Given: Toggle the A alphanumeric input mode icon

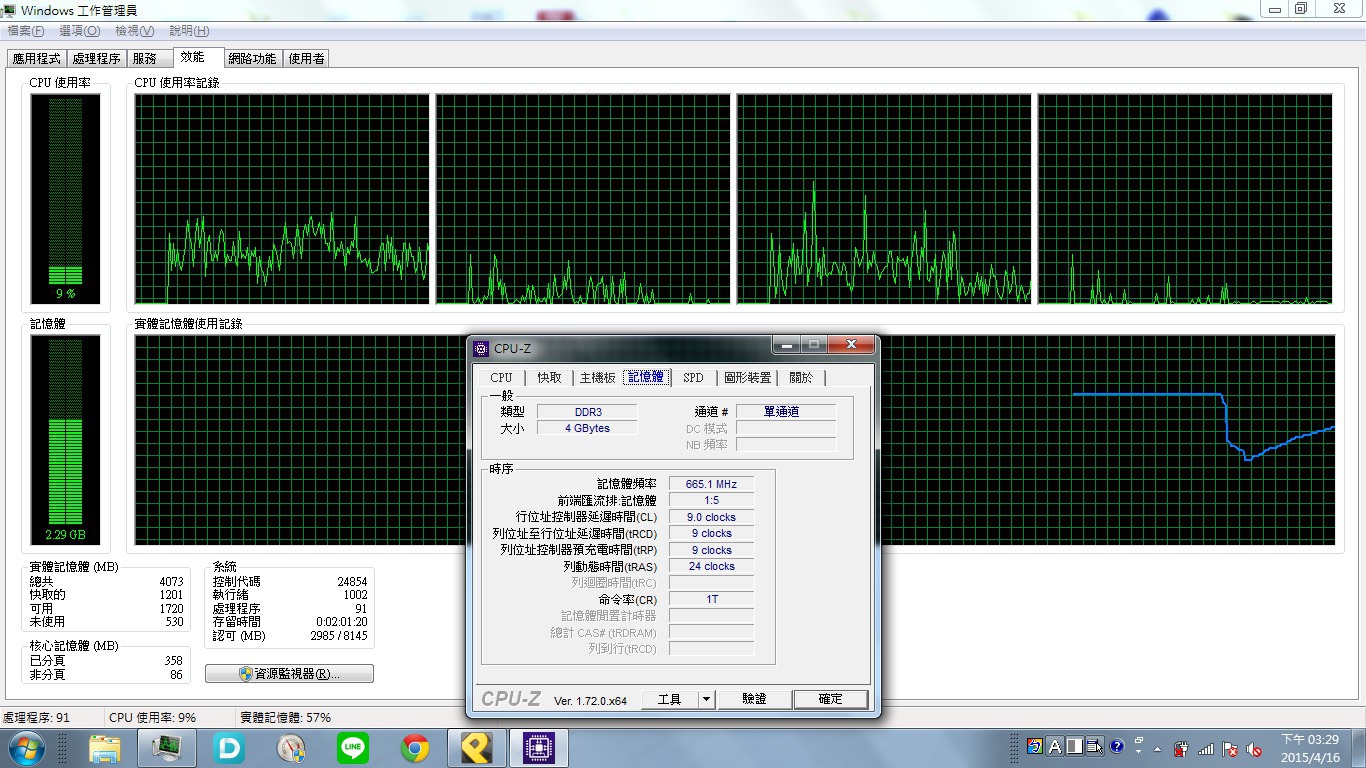Looking at the screenshot, I should (x=1055, y=746).
